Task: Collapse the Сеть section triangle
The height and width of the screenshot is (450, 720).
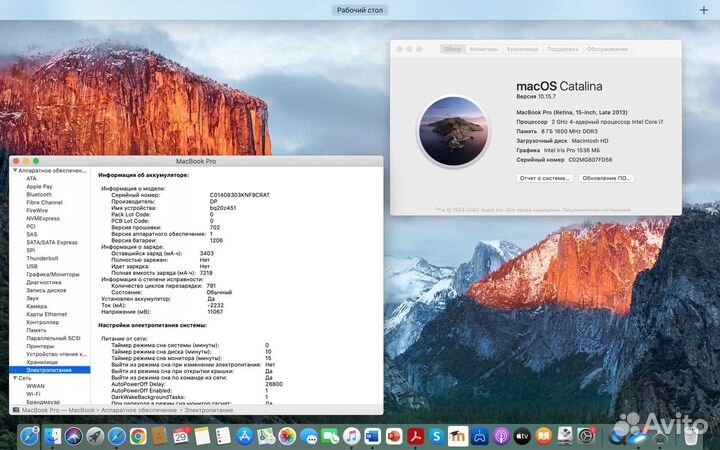Action: (15, 378)
